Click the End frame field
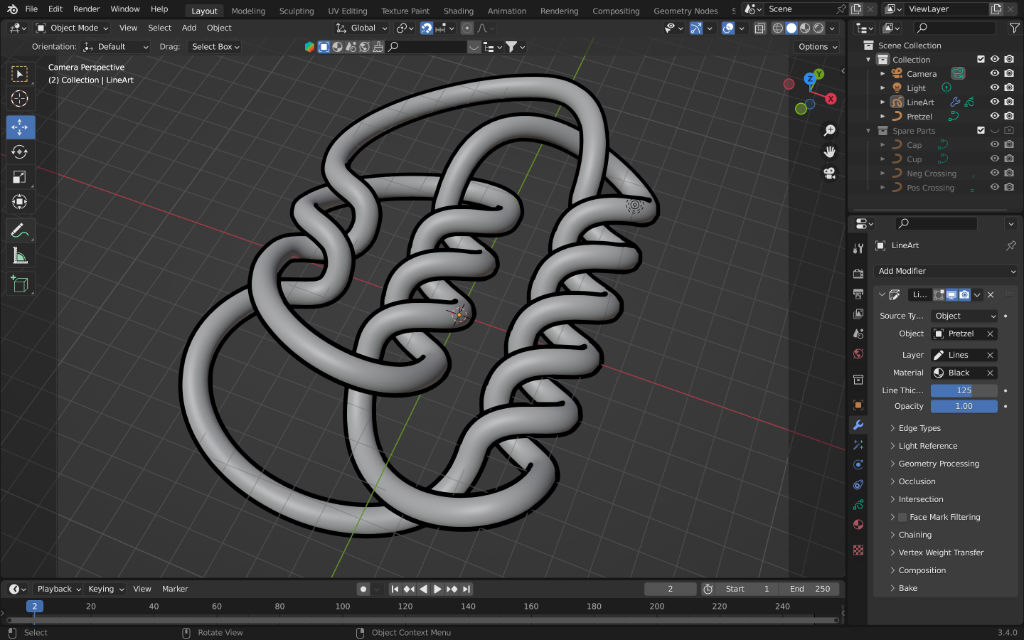The image size is (1024, 640). point(809,589)
